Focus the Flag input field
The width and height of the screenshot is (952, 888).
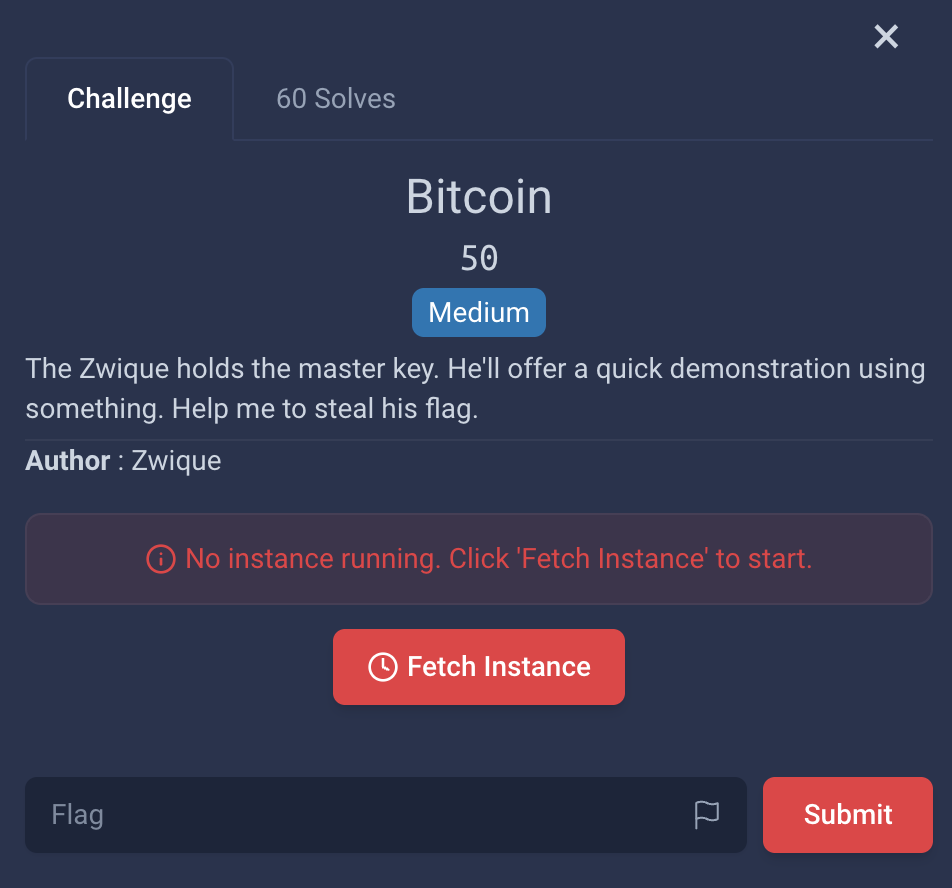point(360,815)
